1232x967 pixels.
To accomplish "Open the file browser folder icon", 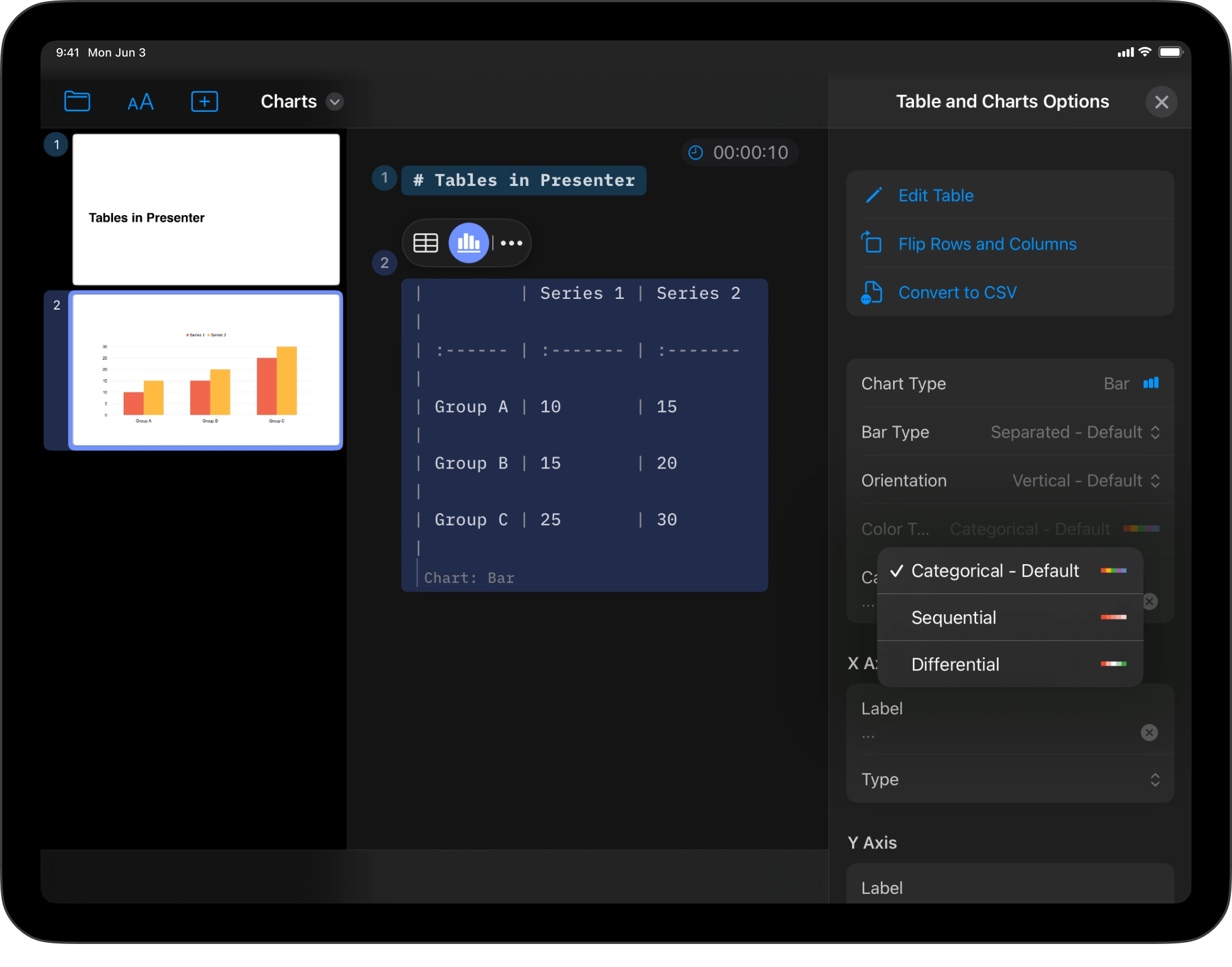I will click(x=78, y=101).
